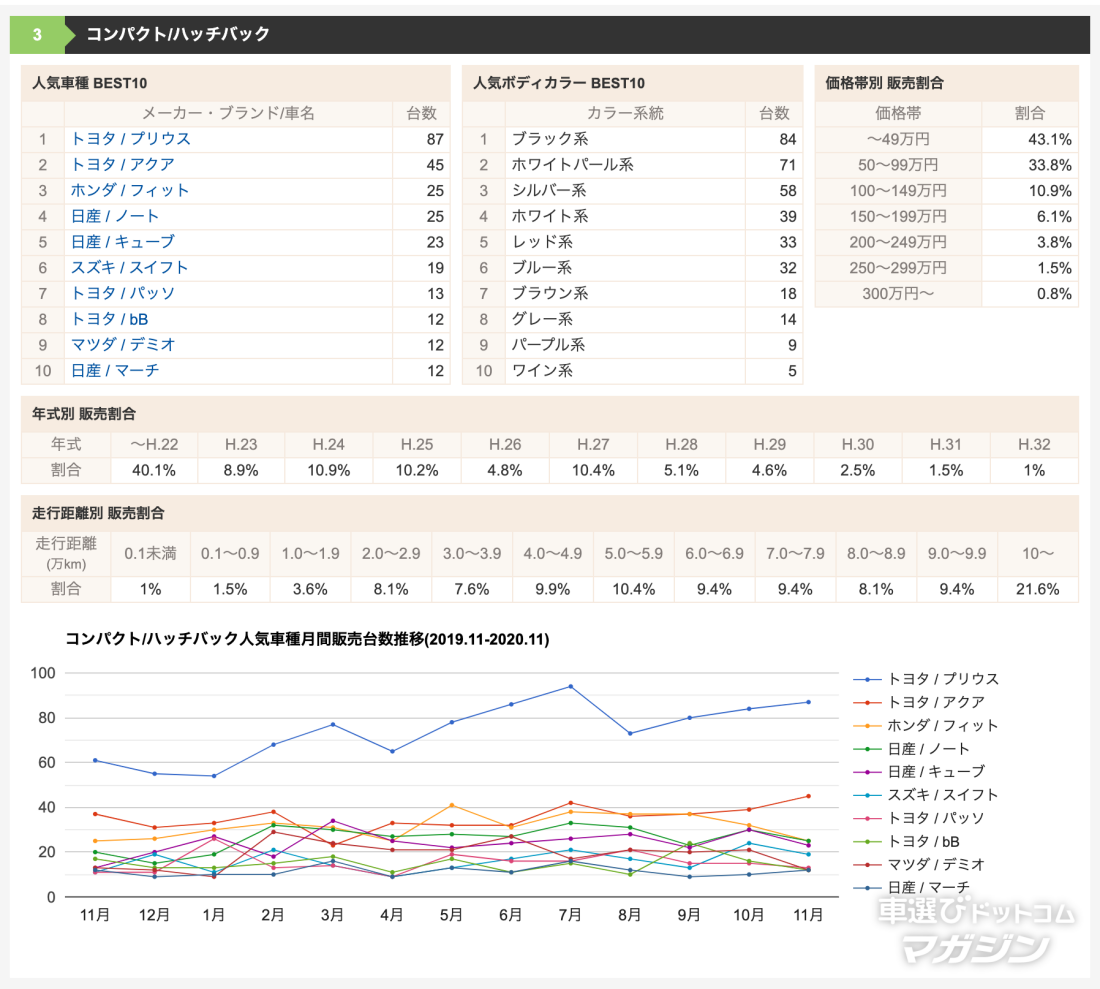This screenshot has width=1100, height=989.
Task: Click the Prius November 2020 data point
Action: coord(808,701)
